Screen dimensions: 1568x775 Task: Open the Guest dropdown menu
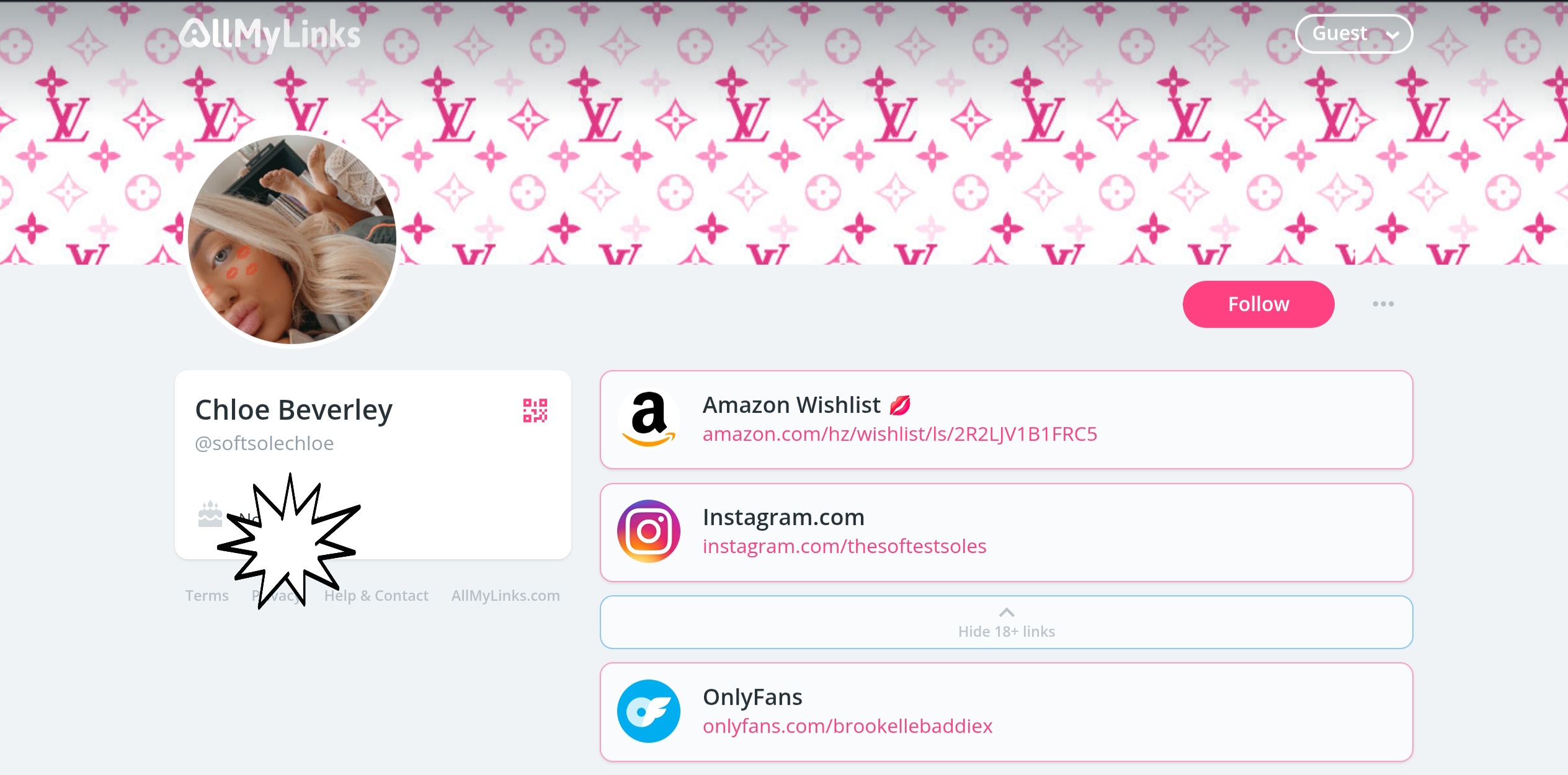(1354, 34)
